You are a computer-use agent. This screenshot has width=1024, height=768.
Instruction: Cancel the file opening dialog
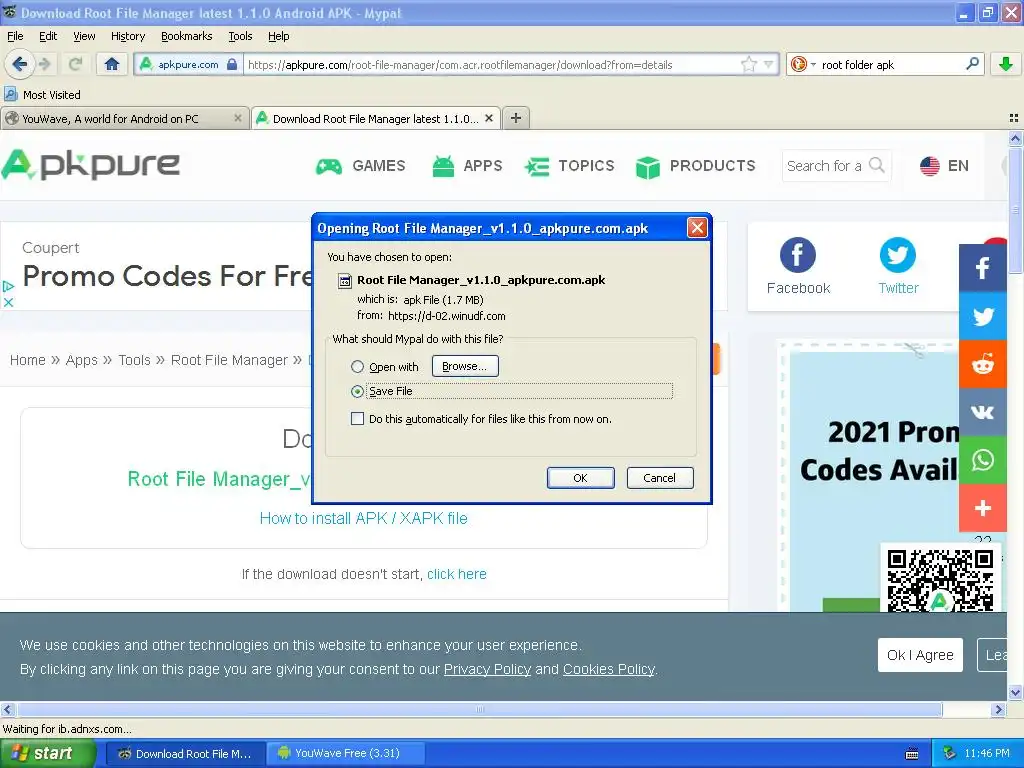click(660, 478)
